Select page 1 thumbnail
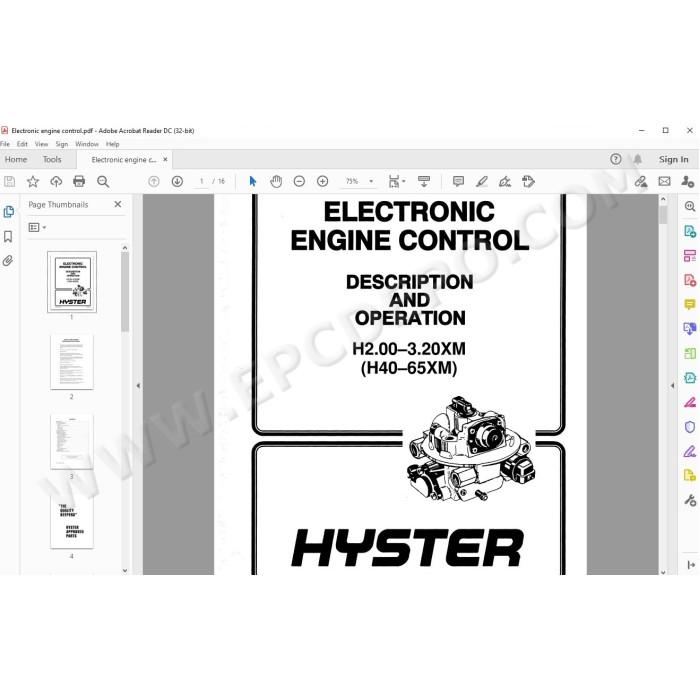The width and height of the screenshot is (700, 700). (x=72, y=282)
